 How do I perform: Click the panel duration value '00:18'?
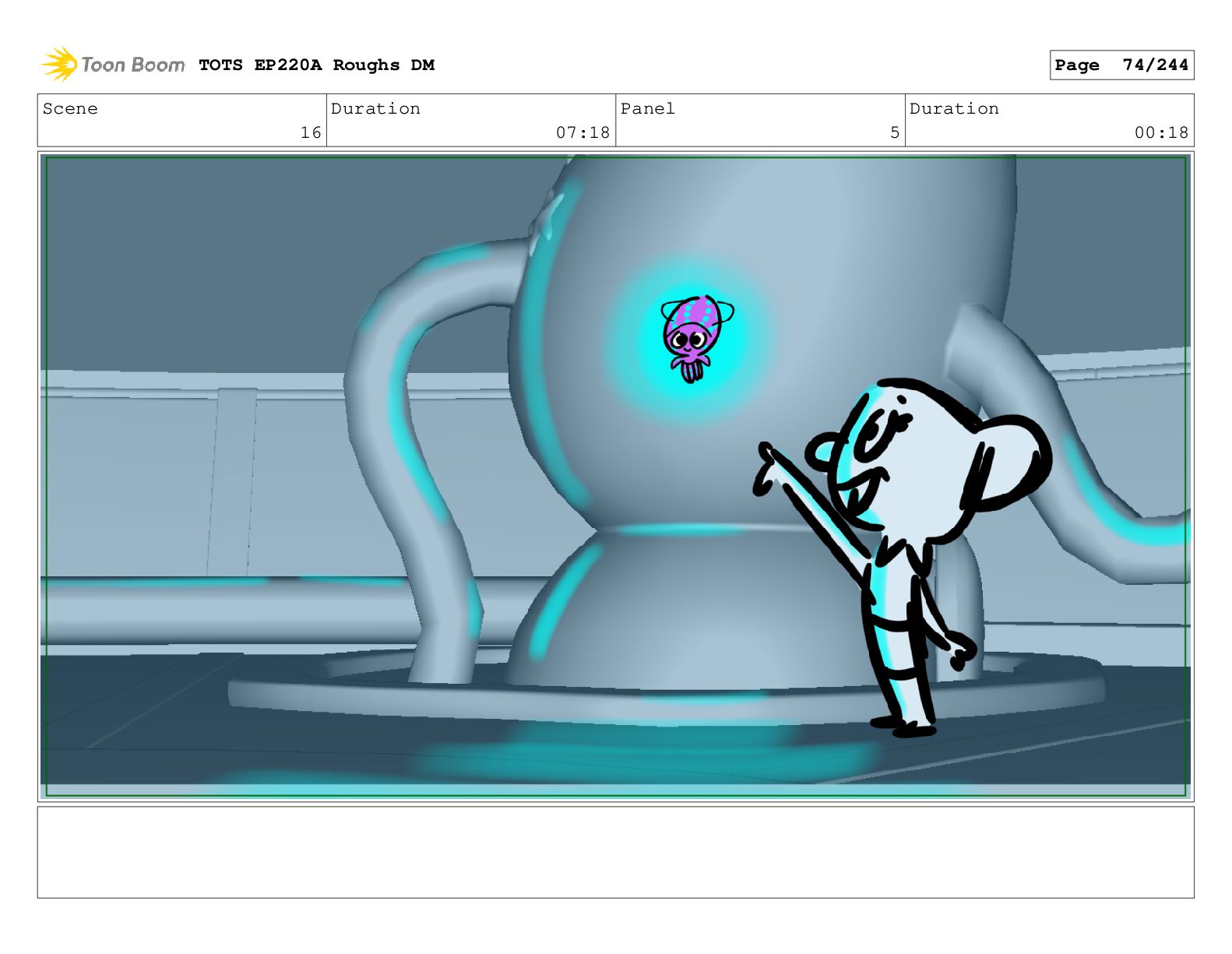coord(1161,133)
